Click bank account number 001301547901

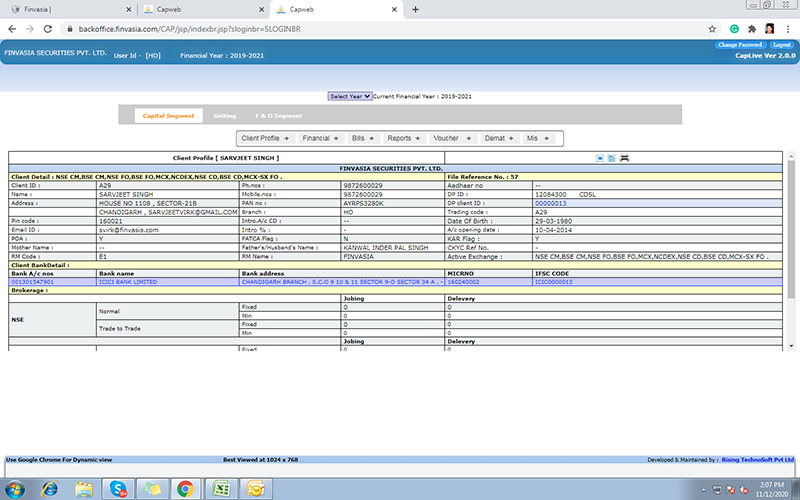pyautogui.click(x=33, y=282)
